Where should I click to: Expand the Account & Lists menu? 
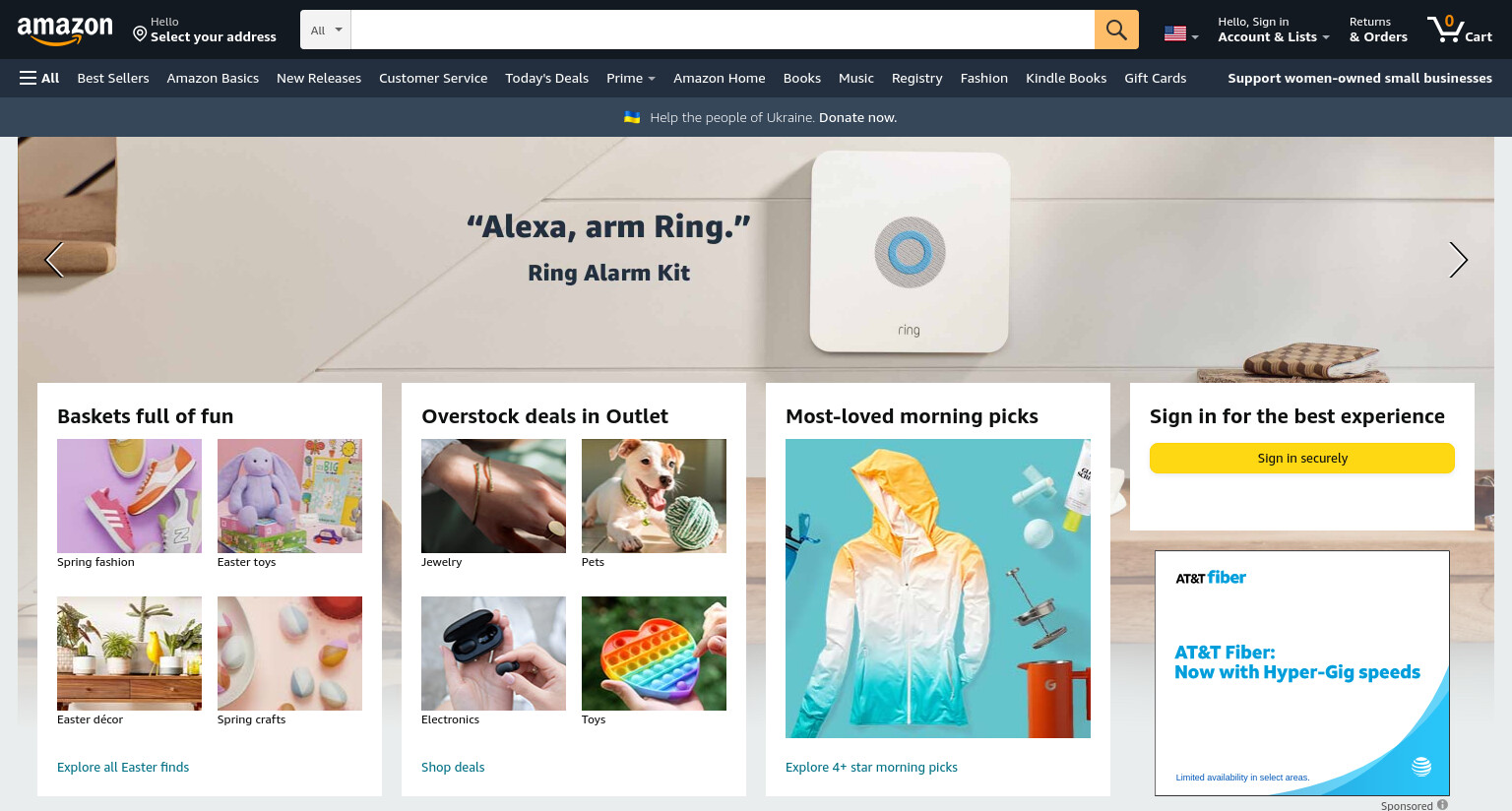1273,30
